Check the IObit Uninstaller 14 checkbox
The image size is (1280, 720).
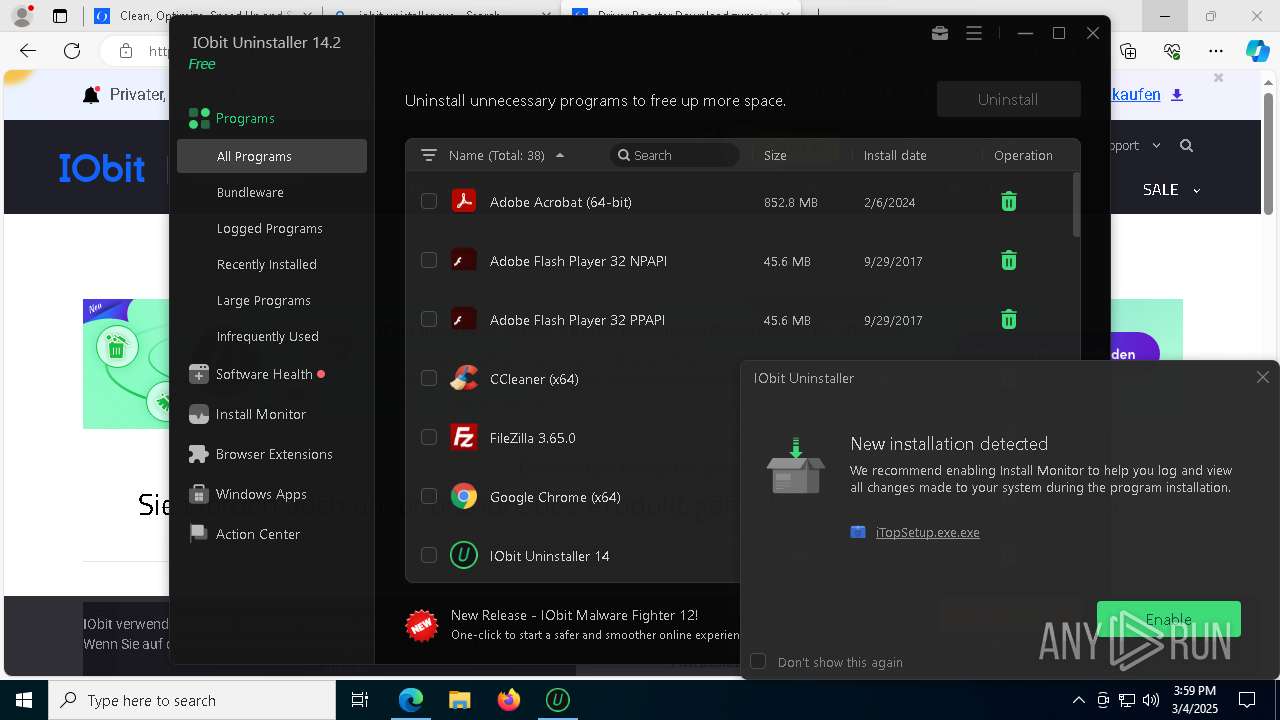(x=429, y=555)
